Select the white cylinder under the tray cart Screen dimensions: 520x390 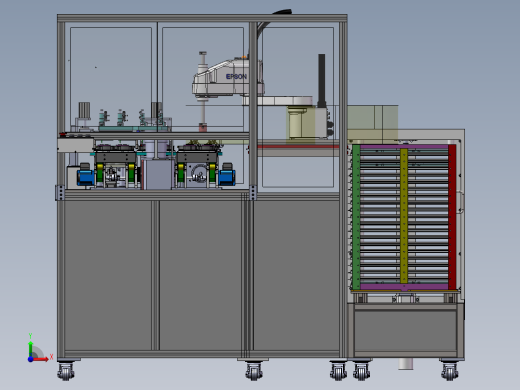tap(406, 364)
